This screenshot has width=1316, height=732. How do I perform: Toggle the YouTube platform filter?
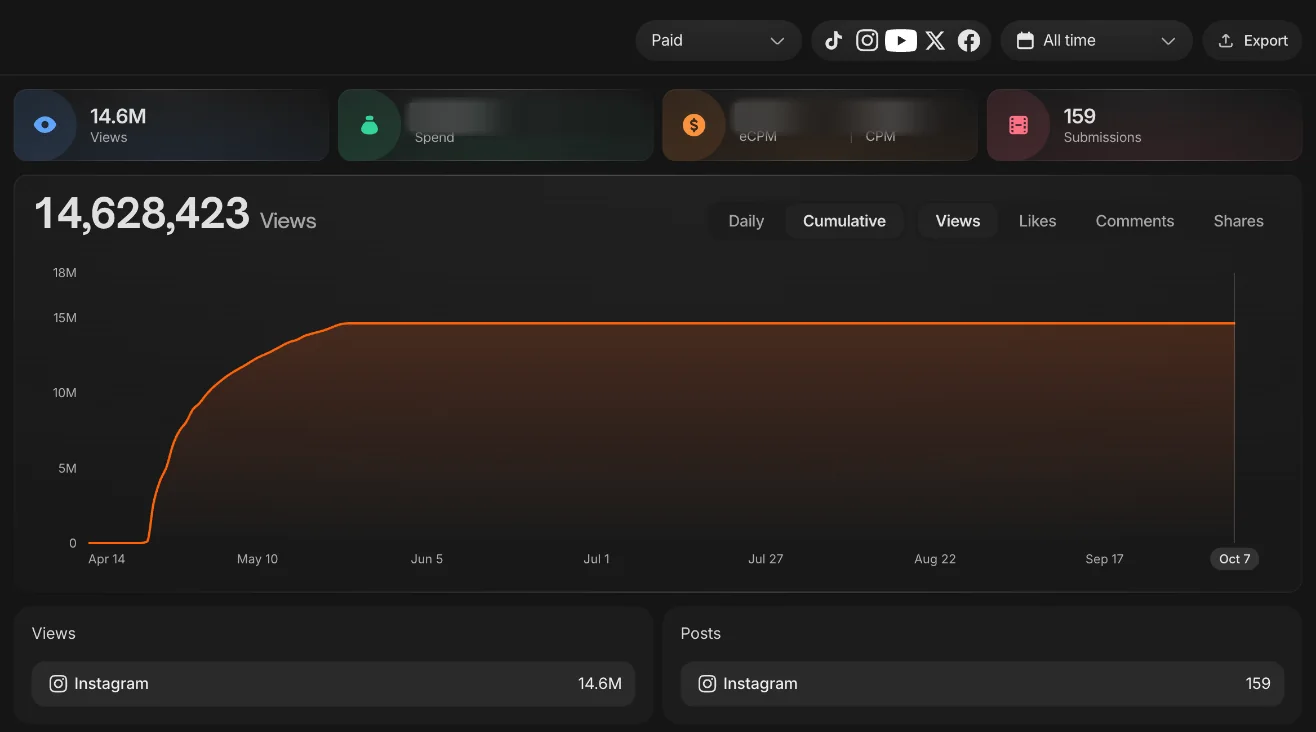point(901,41)
